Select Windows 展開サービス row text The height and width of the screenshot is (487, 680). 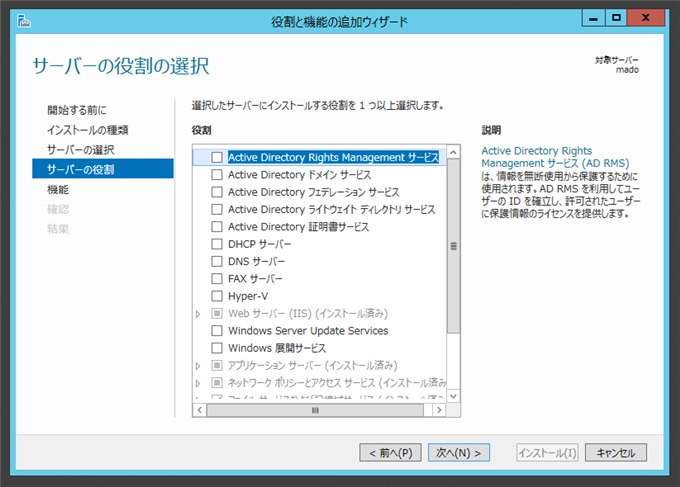pyautogui.click(x=277, y=348)
